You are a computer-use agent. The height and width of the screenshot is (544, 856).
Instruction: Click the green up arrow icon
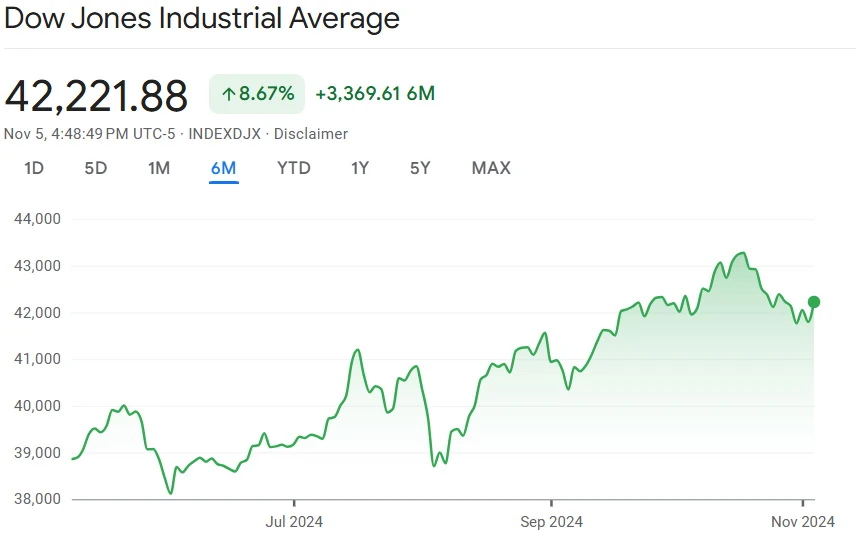pyautogui.click(x=228, y=95)
